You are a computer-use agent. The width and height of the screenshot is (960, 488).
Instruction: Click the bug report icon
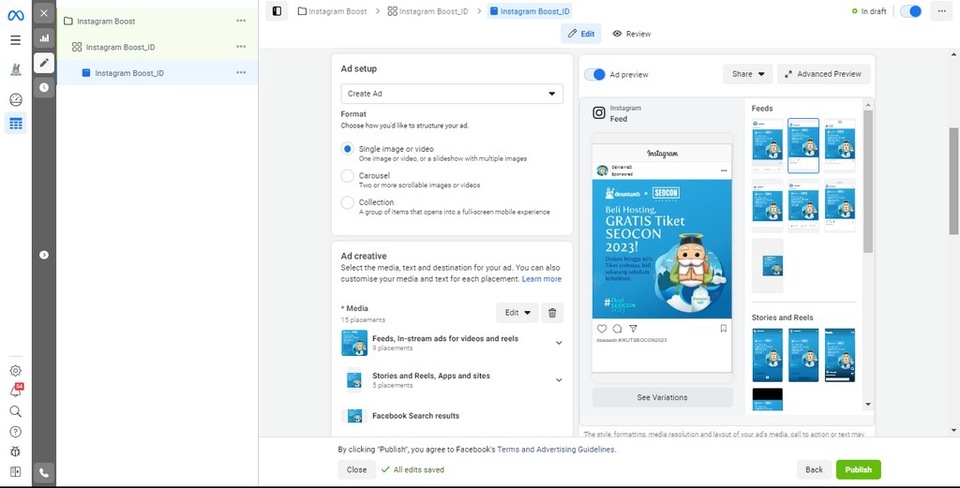16,452
